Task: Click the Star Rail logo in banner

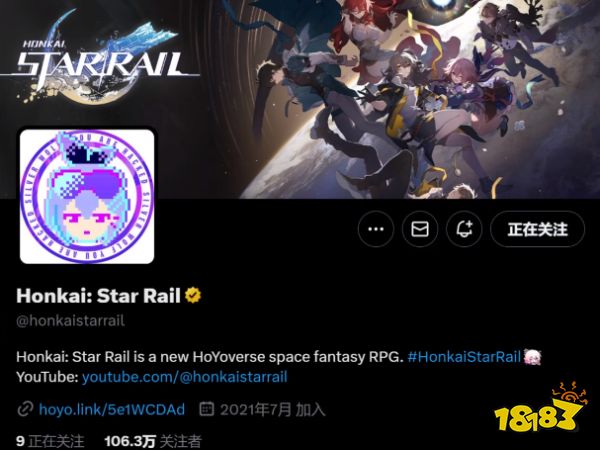Action: 99,57
